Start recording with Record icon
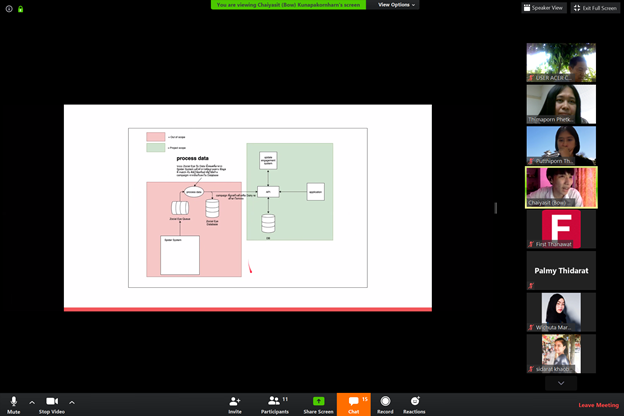This screenshot has width=624, height=416. click(x=385, y=401)
